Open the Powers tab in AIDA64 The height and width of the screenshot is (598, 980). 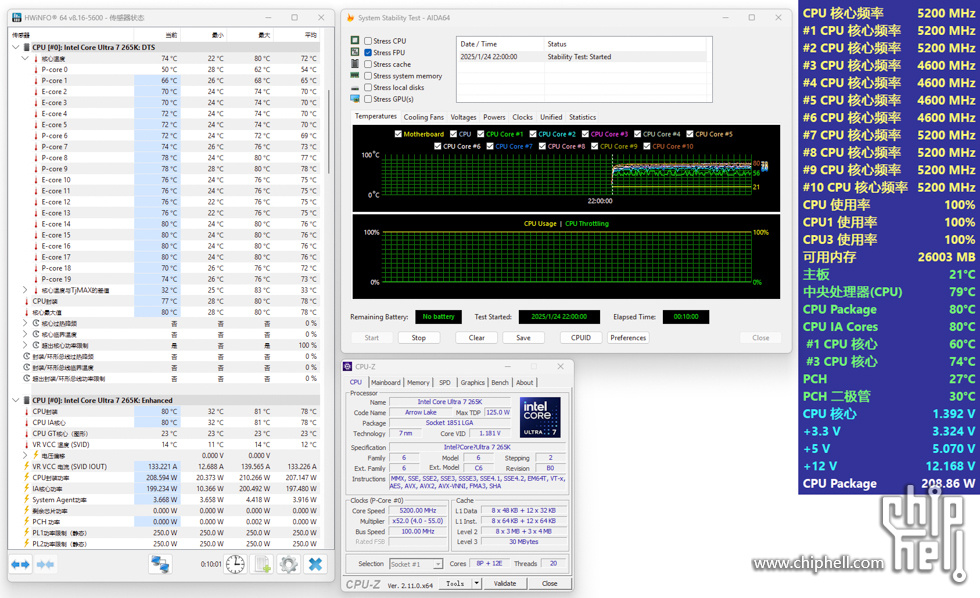point(494,117)
